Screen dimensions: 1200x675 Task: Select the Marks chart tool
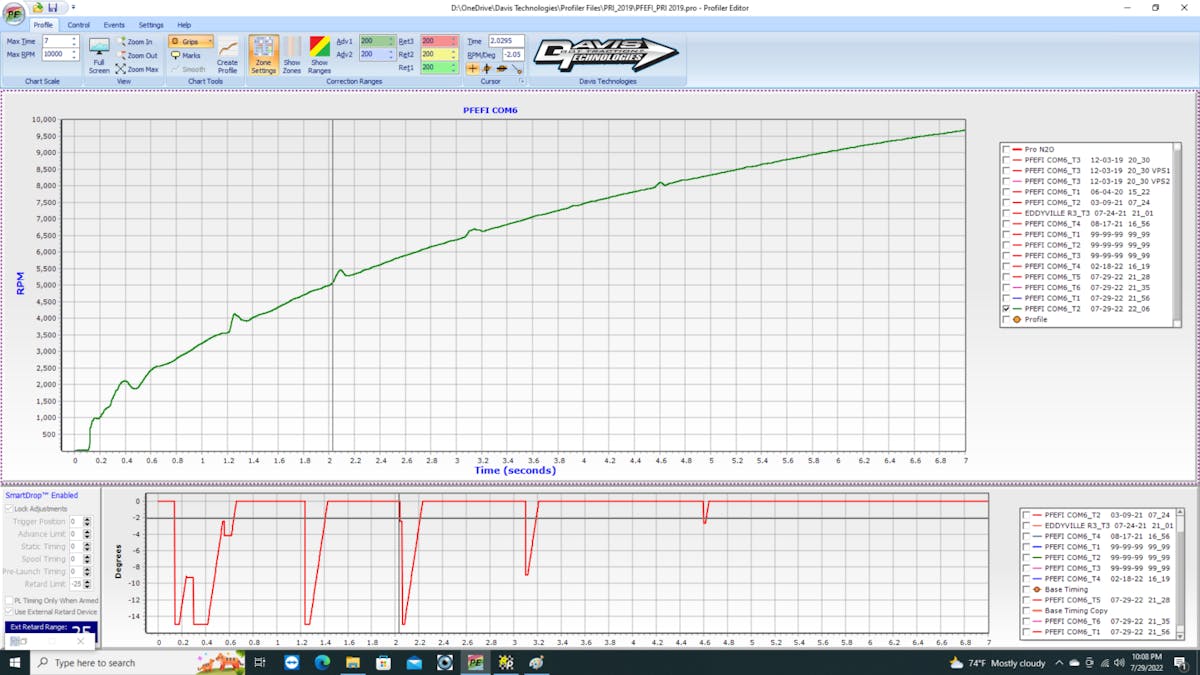tap(186, 56)
